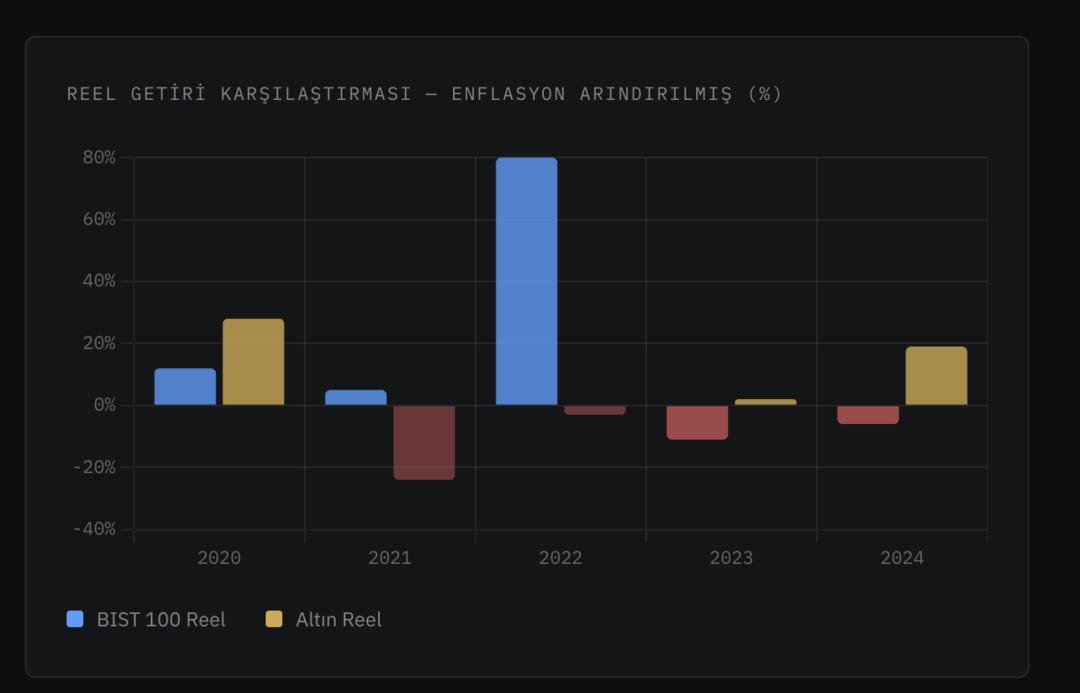Click the 2020 x-axis label
This screenshot has width=1080, height=693.
pyautogui.click(x=219, y=558)
